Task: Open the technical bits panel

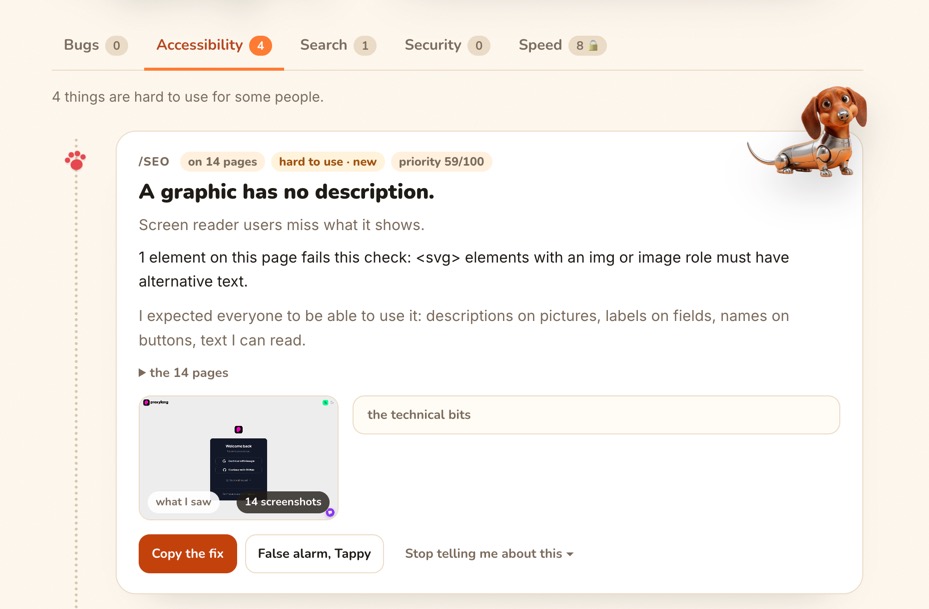Action: click(x=596, y=415)
